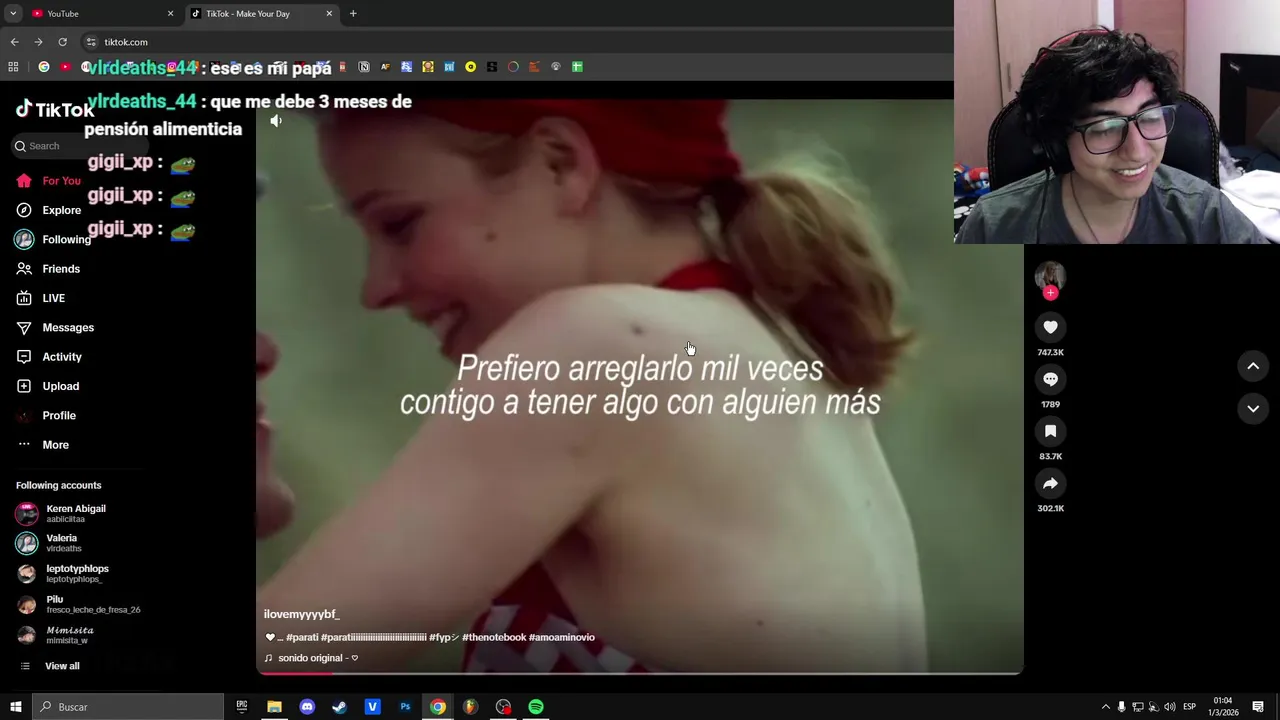Image resolution: width=1280 pixels, height=720 pixels.
Task: Open Steam from the taskbar
Action: coord(339,707)
